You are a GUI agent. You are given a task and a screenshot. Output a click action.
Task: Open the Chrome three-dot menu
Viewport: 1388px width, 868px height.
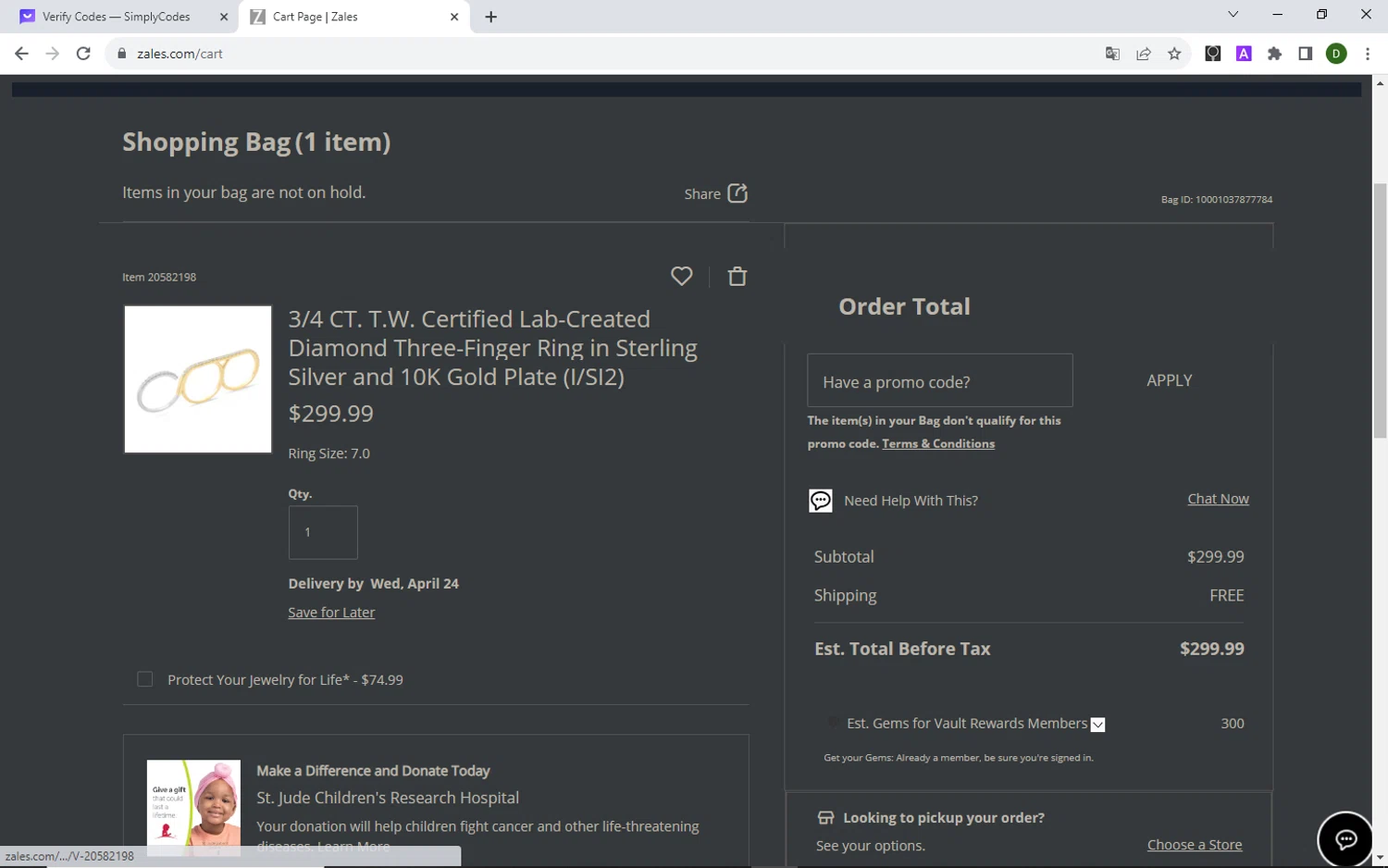[1368, 54]
